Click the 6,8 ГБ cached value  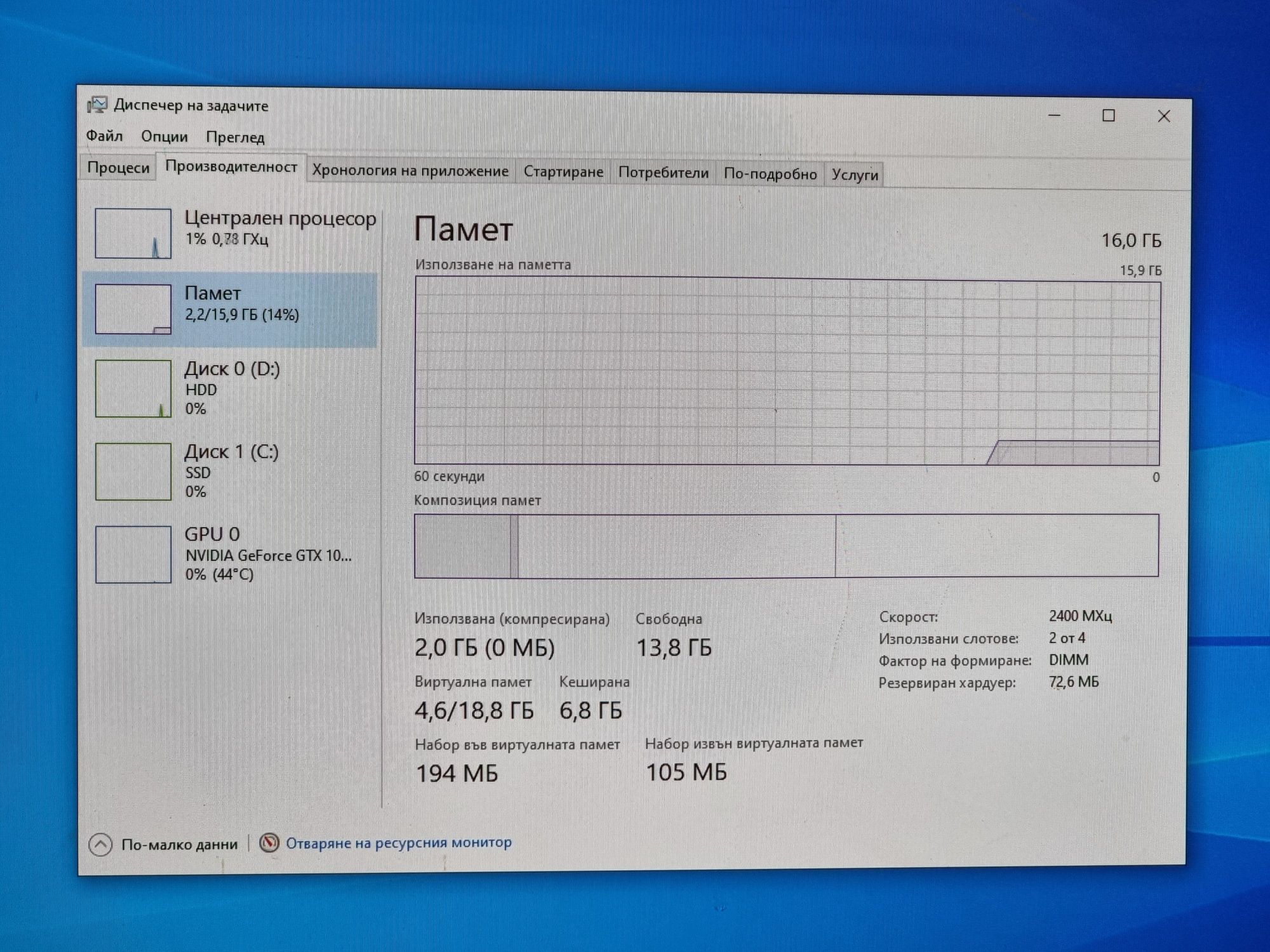[x=591, y=710]
